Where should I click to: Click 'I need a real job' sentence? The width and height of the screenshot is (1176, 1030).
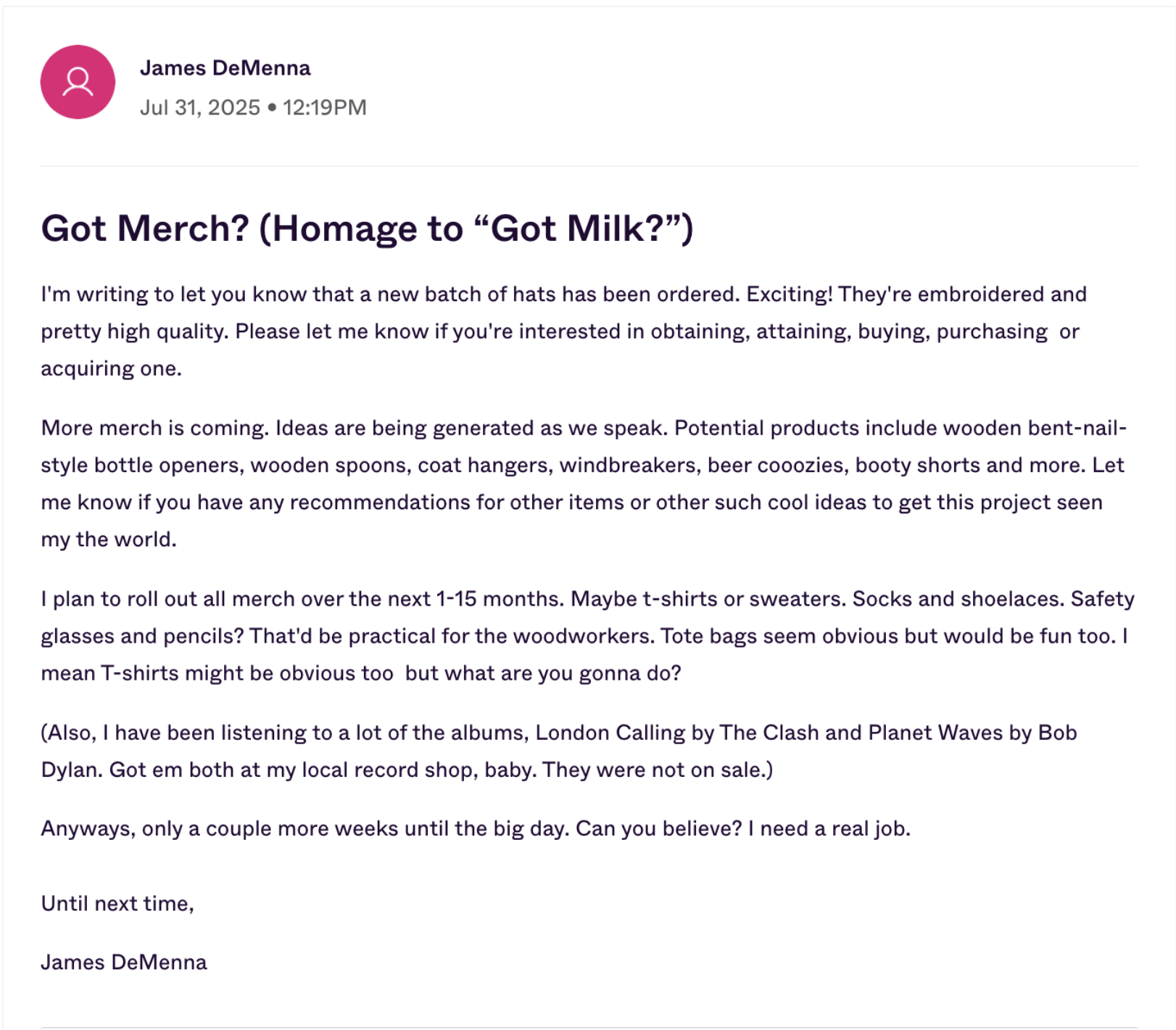(829, 828)
